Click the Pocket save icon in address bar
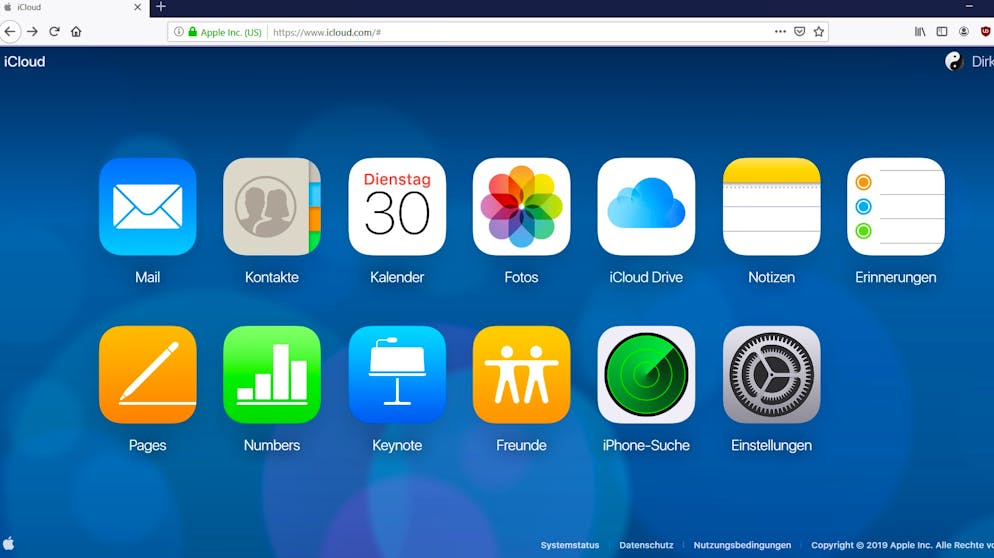This screenshot has width=994, height=558. click(799, 32)
